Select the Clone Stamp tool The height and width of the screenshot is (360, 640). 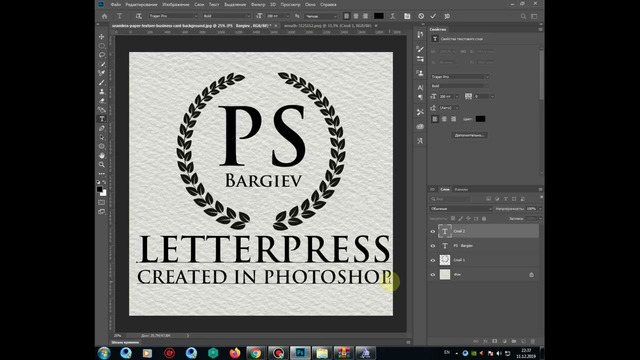(102, 91)
